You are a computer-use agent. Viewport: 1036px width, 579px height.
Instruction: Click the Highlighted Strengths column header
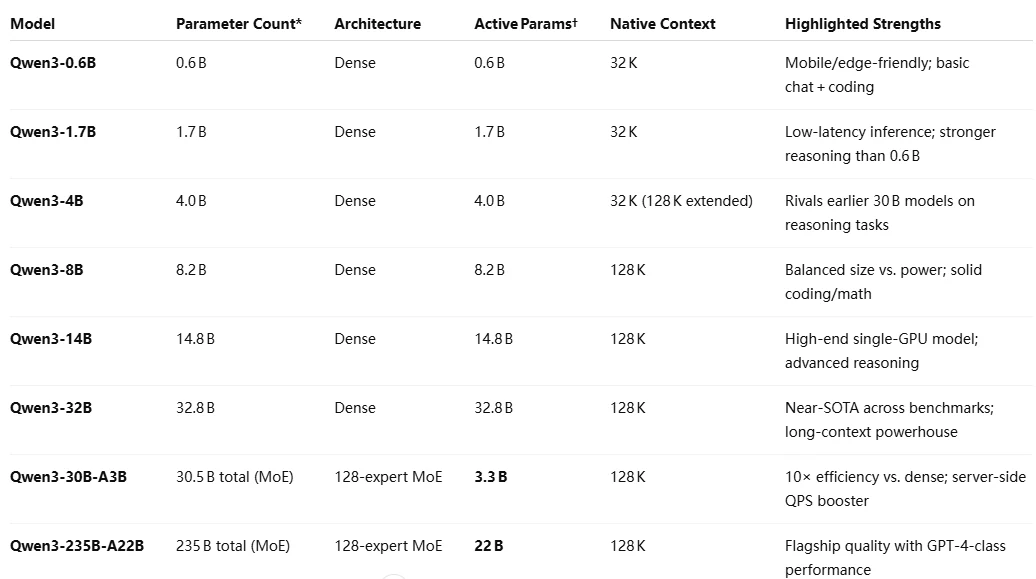coord(863,24)
